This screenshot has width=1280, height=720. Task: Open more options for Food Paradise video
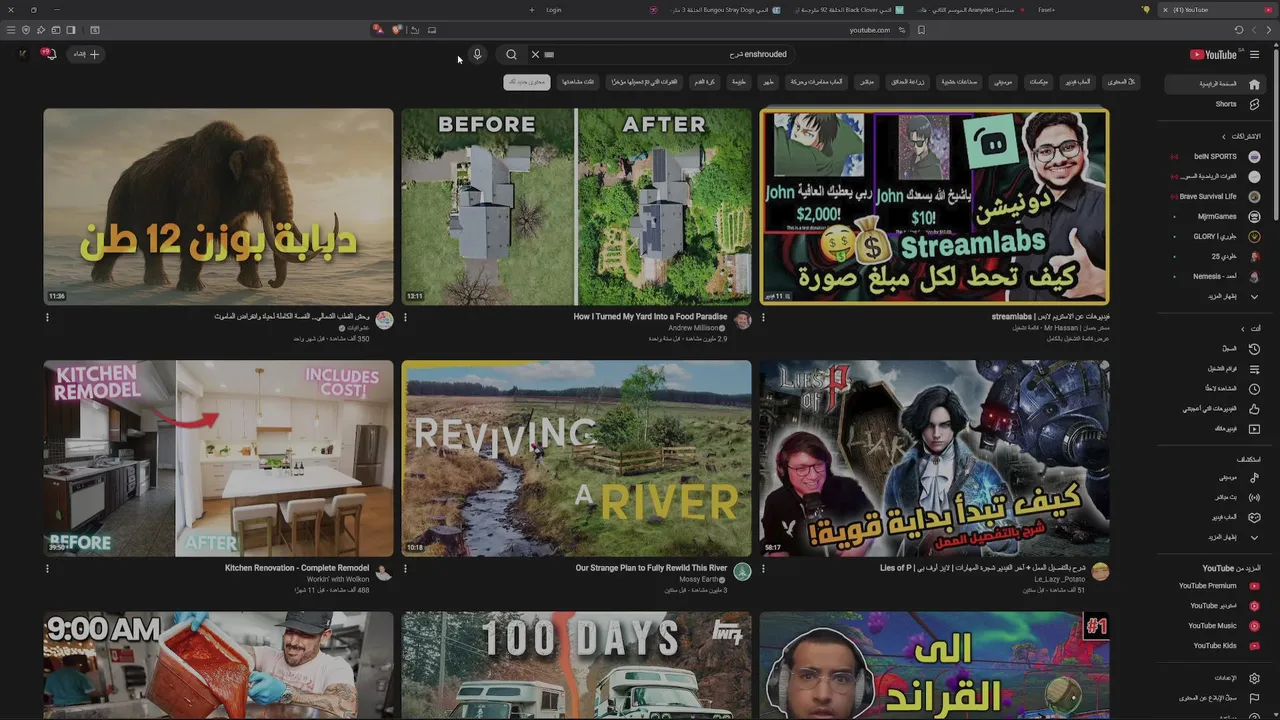(405, 317)
